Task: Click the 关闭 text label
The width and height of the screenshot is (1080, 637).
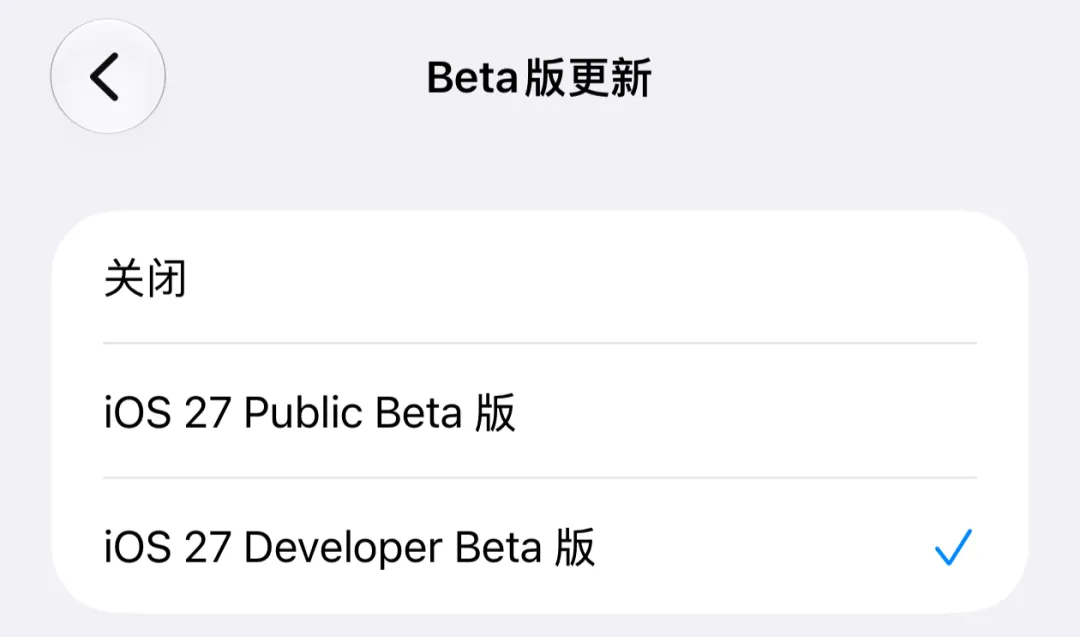Action: coord(145,278)
